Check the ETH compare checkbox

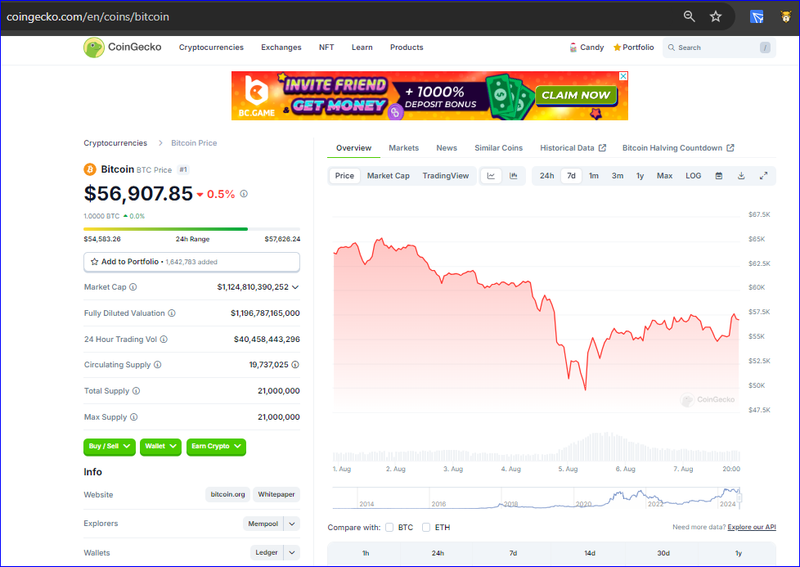tap(426, 527)
